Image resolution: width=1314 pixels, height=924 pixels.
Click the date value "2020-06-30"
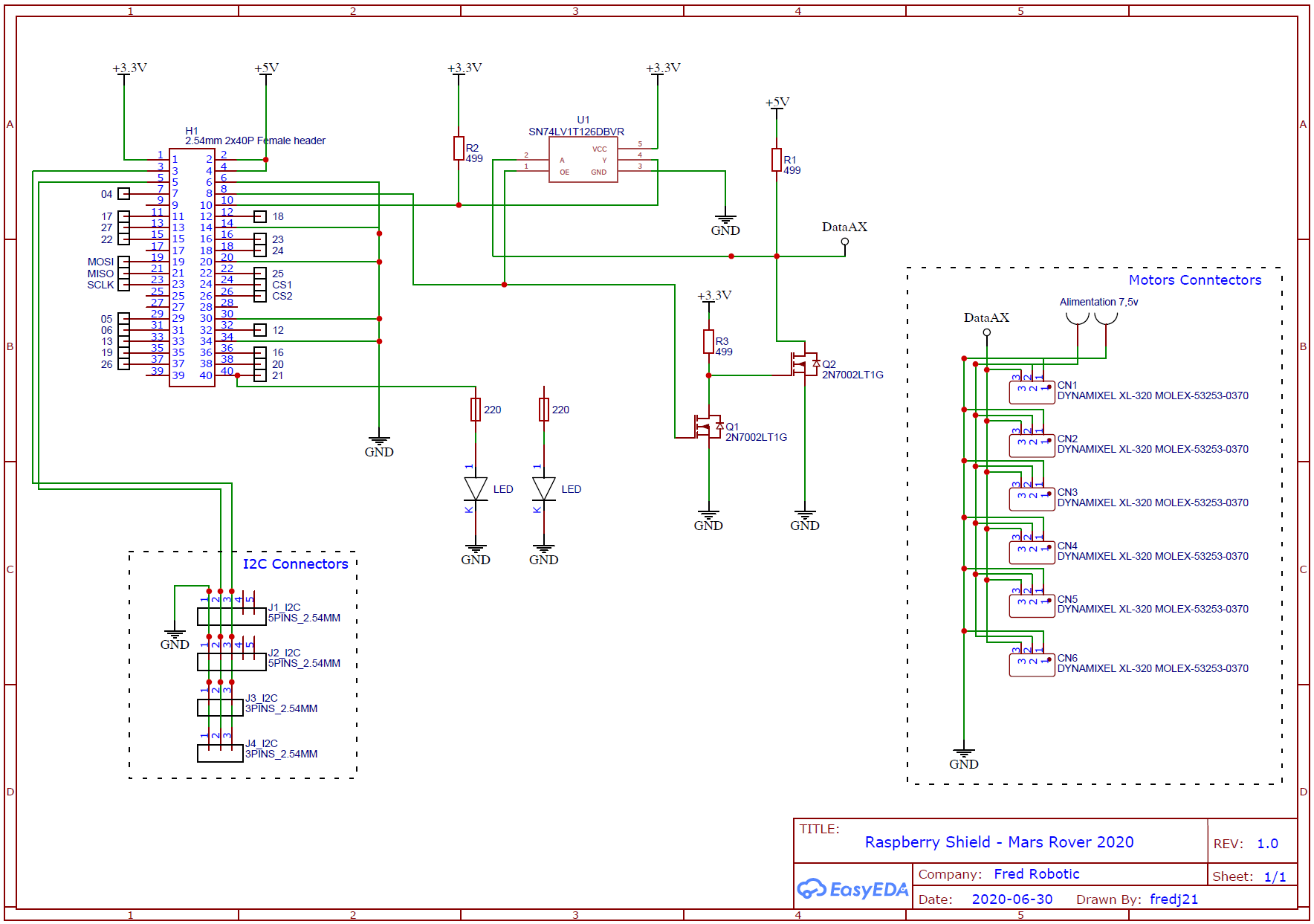click(1012, 899)
